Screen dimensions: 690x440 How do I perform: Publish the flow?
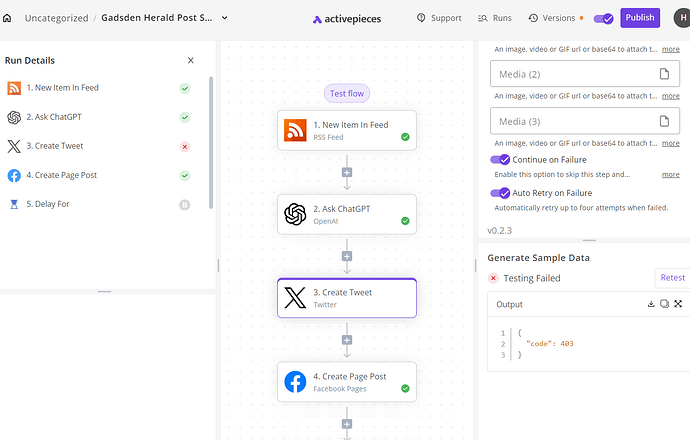click(640, 18)
